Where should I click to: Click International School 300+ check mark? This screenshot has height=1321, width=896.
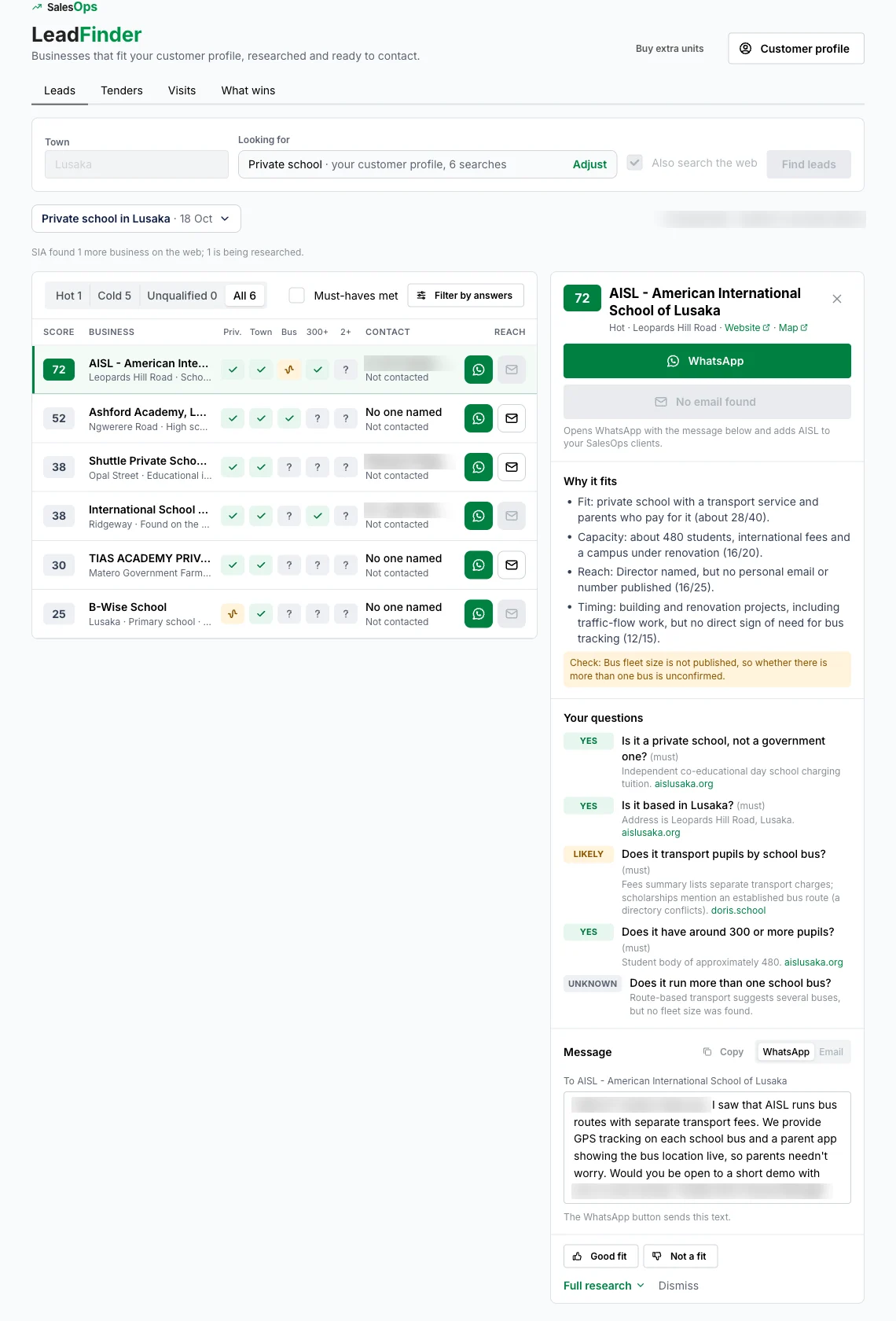point(318,516)
